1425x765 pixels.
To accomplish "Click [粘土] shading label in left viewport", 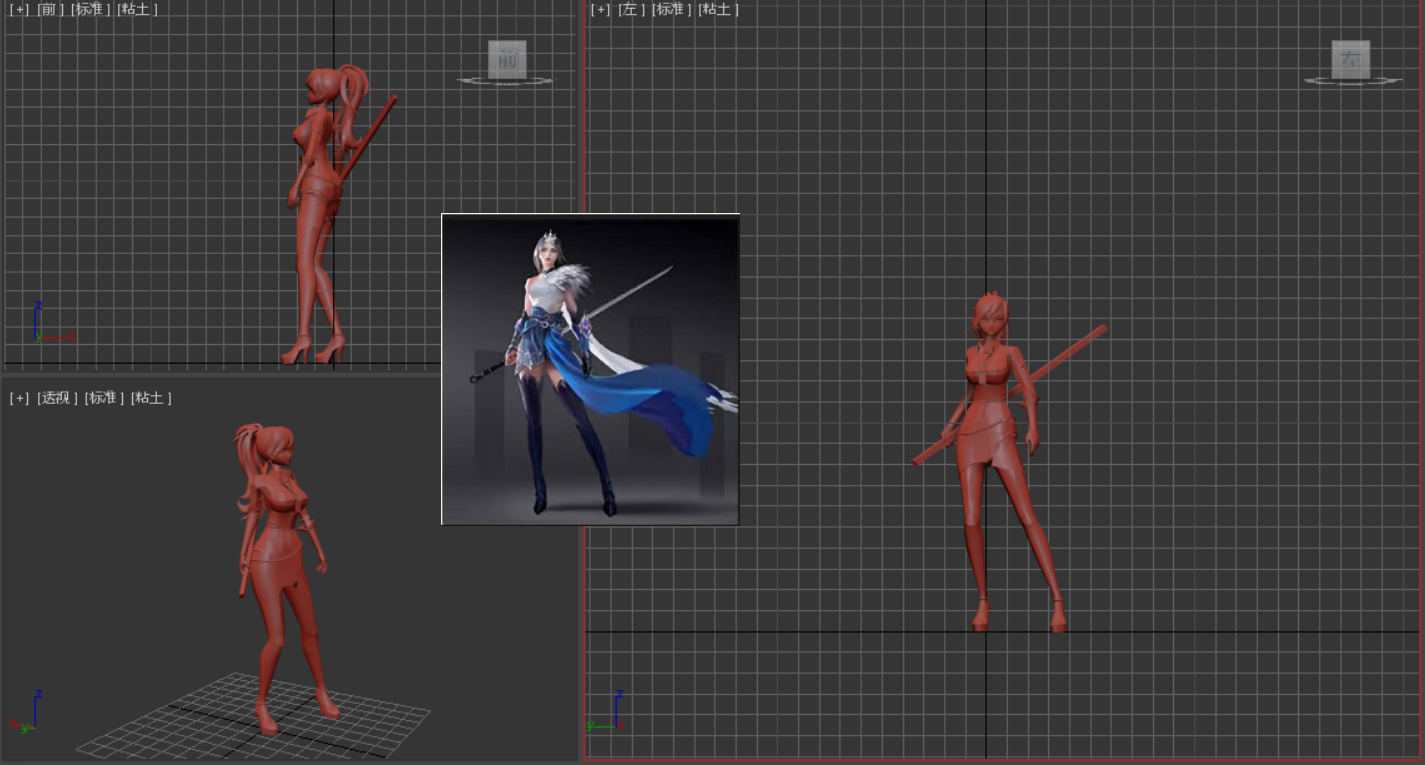I will coord(718,9).
